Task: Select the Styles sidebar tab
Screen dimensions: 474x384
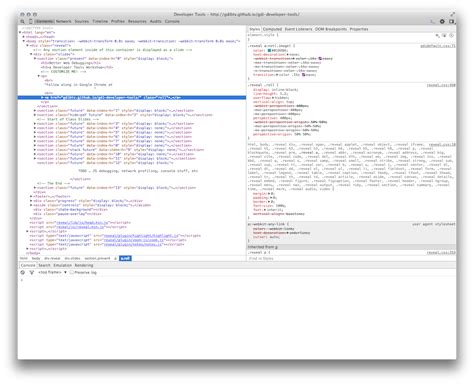Action: [254, 29]
